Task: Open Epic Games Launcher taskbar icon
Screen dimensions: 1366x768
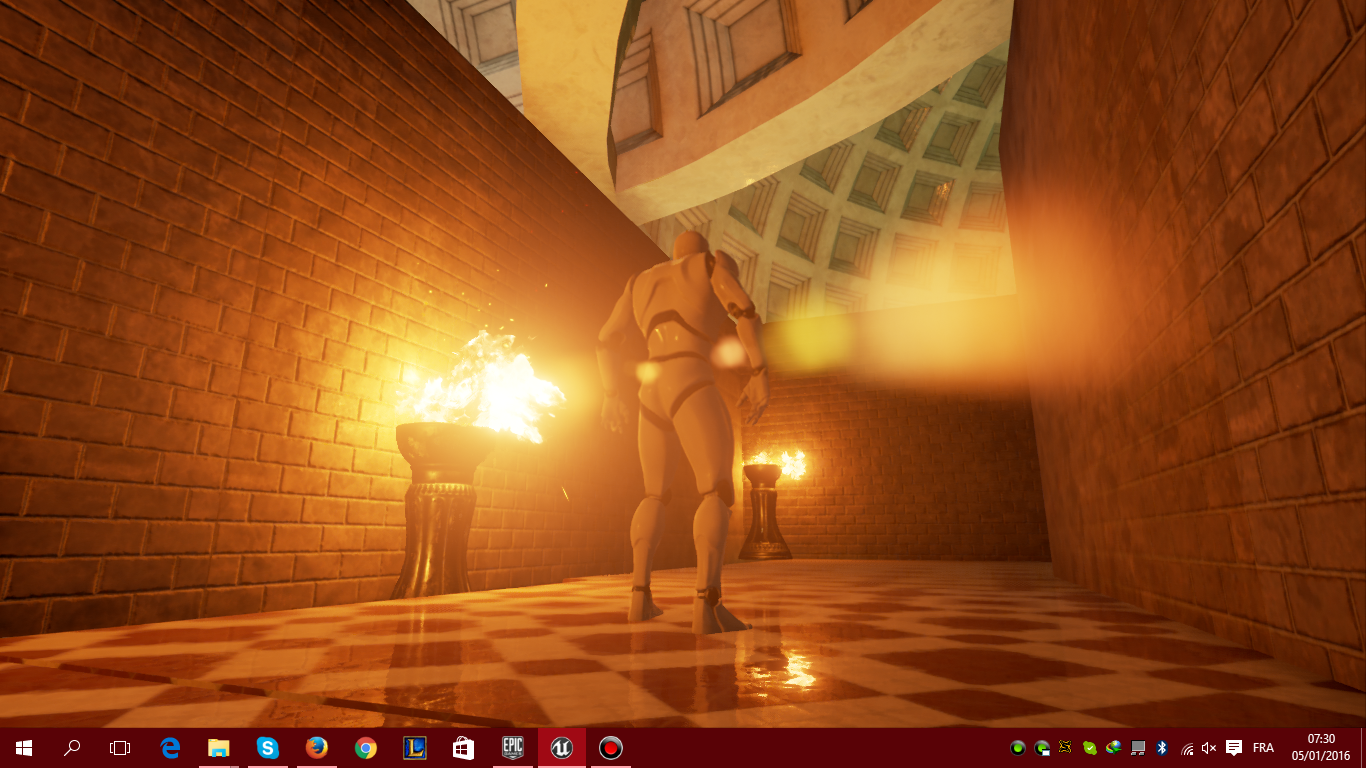Action: point(512,748)
